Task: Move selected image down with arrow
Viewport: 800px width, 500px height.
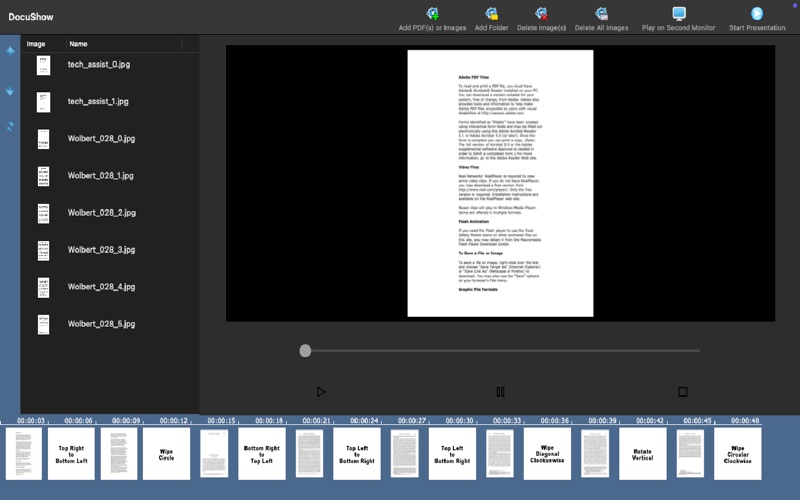Action: click(x=10, y=91)
